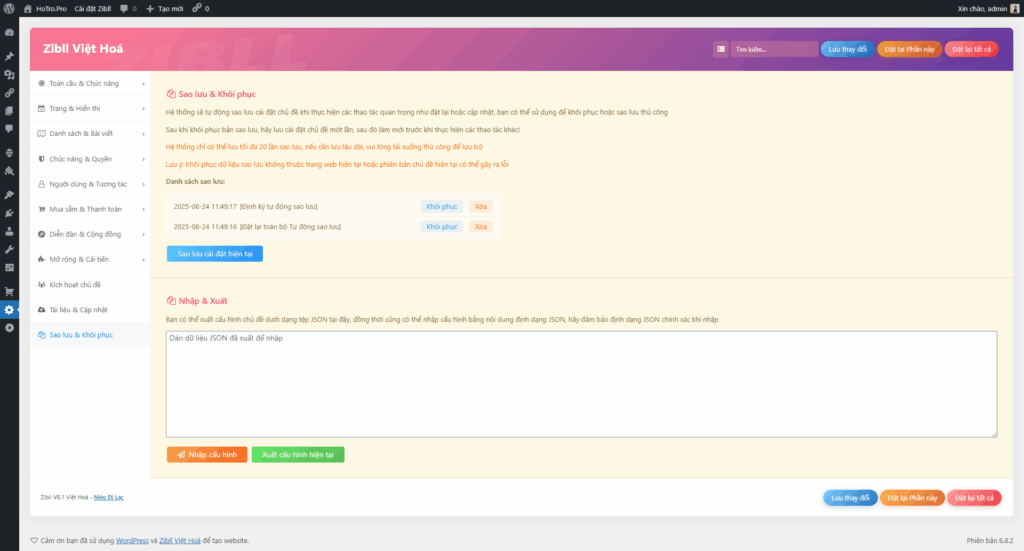Open Media library sidebar icon
The height and width of the screenshot is (551, 1024).
pyautogui.click(x=9, y=75)
